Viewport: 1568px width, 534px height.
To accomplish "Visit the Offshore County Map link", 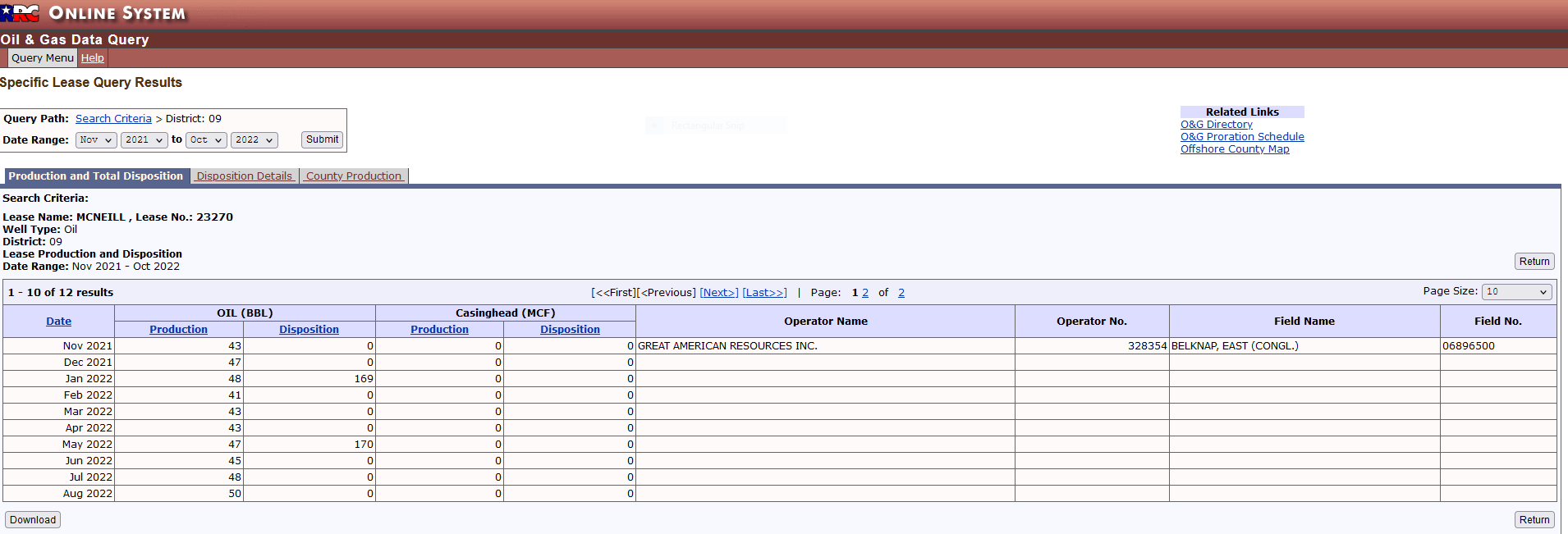I will point(1235,149).
